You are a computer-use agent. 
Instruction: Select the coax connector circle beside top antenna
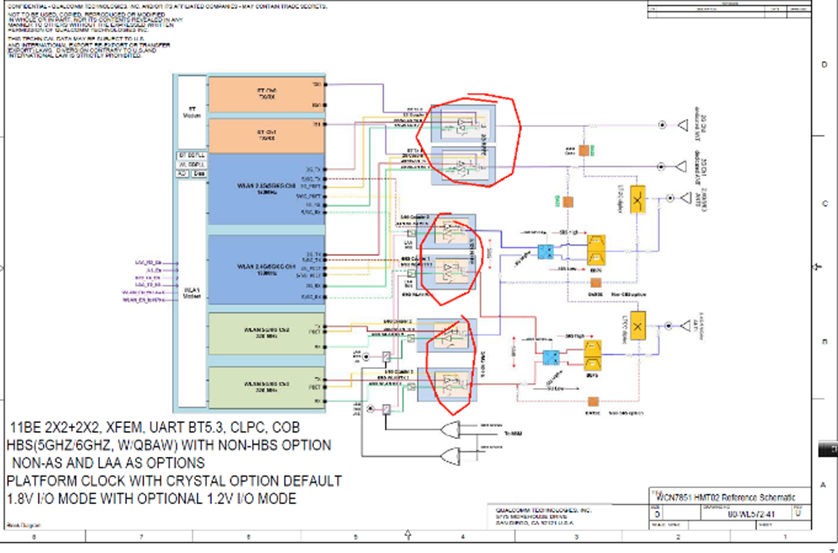pyautogui.click(x=662, y=125)
